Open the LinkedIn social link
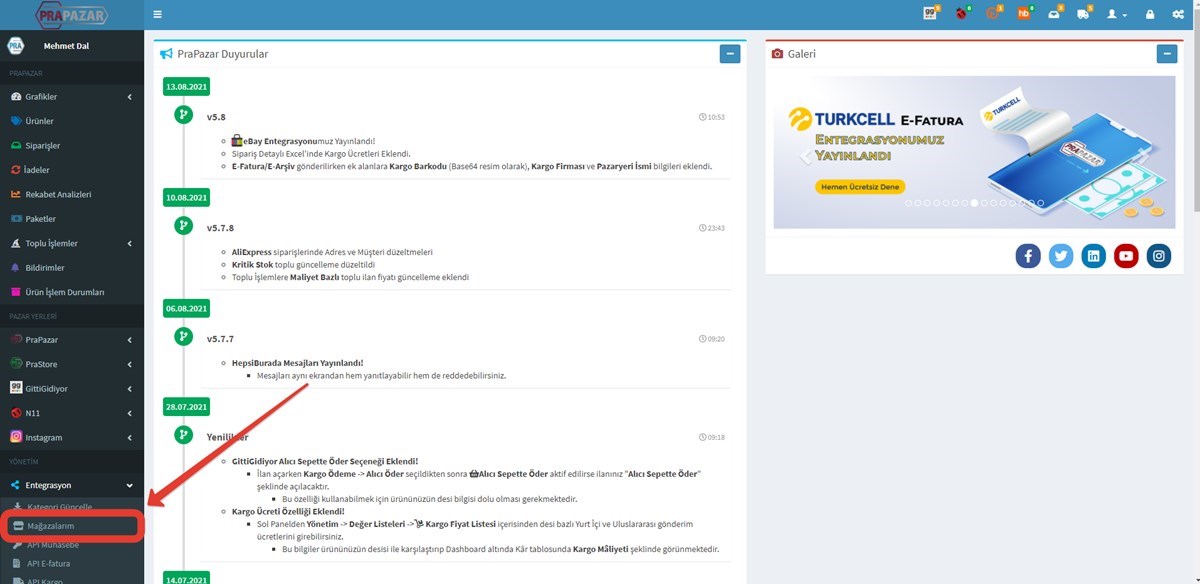This screenshot has width=1200, height=584. 1094,256
